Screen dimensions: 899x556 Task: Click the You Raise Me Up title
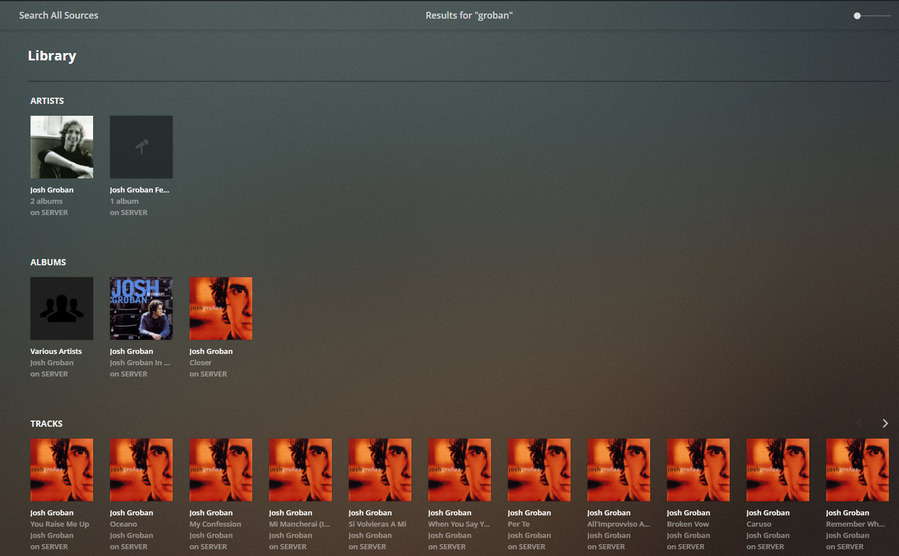pos(60,524)
